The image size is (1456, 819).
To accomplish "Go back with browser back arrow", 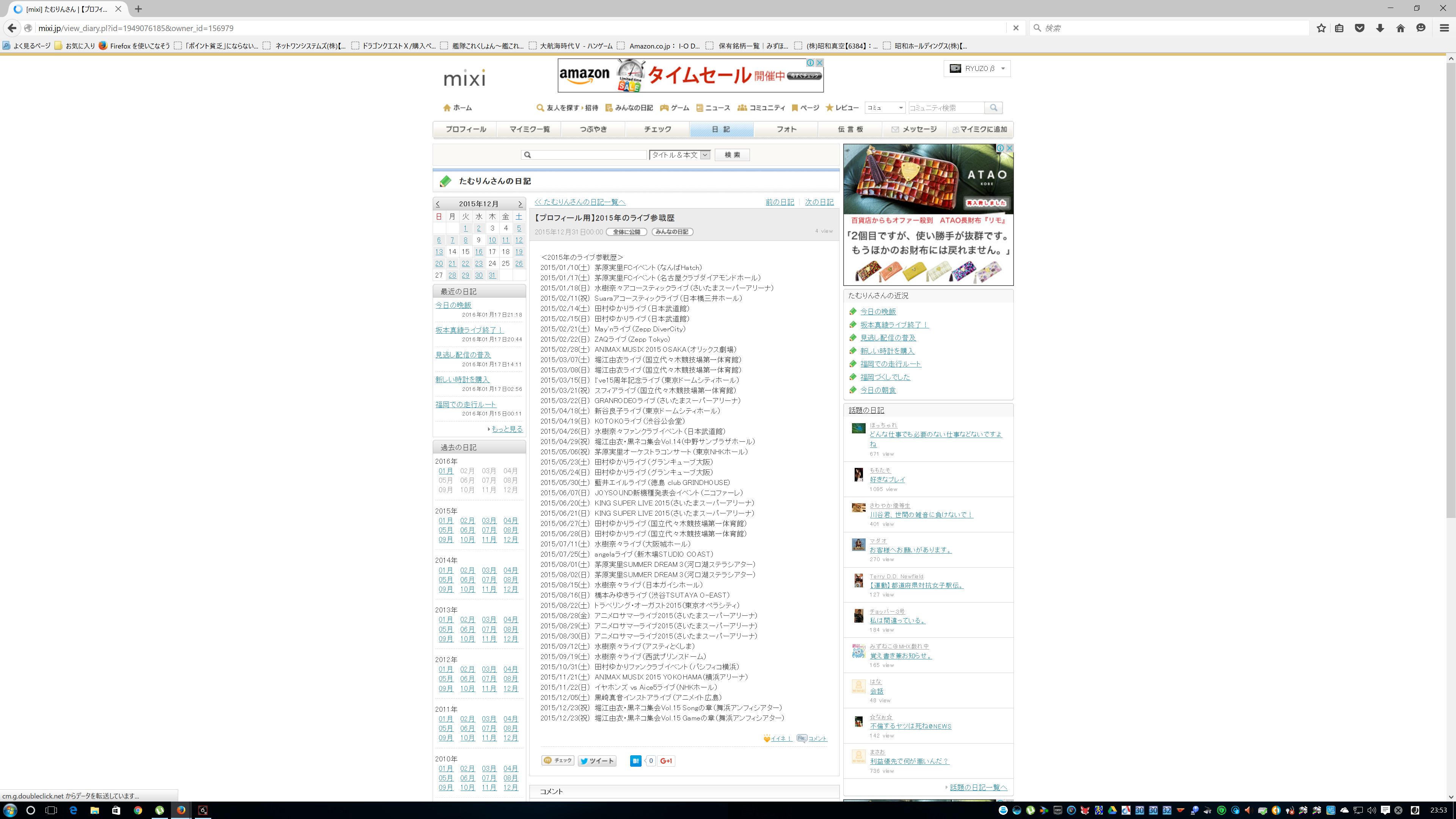I will click(12, 28).
